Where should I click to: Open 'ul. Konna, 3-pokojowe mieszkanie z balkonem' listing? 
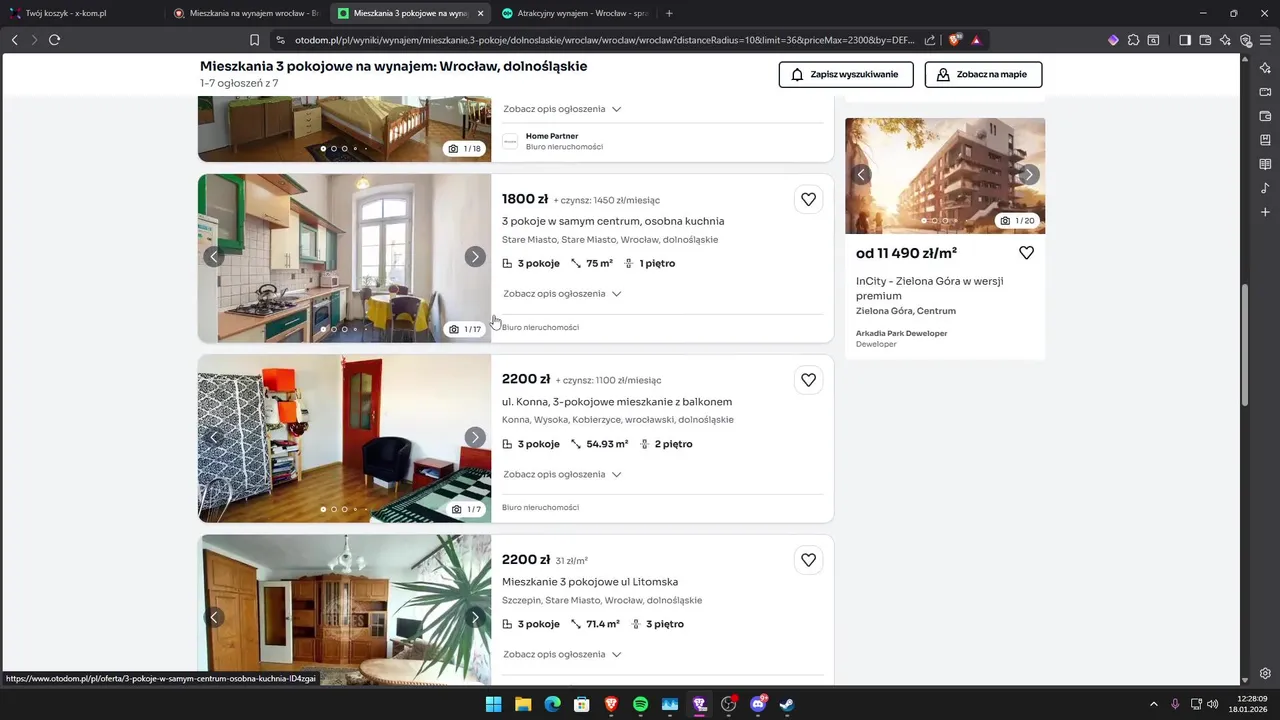(617, 402)
